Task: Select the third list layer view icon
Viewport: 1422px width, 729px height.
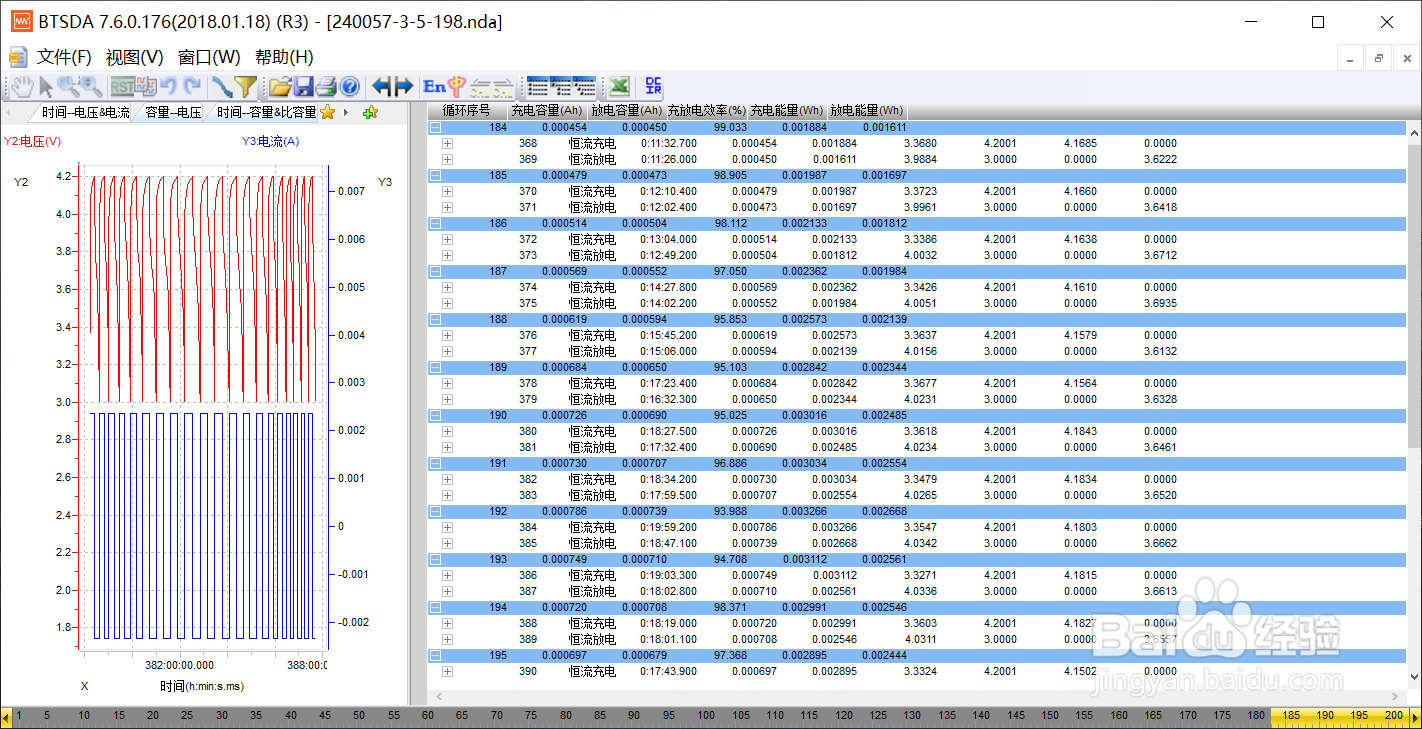Action: click(584, 87)
